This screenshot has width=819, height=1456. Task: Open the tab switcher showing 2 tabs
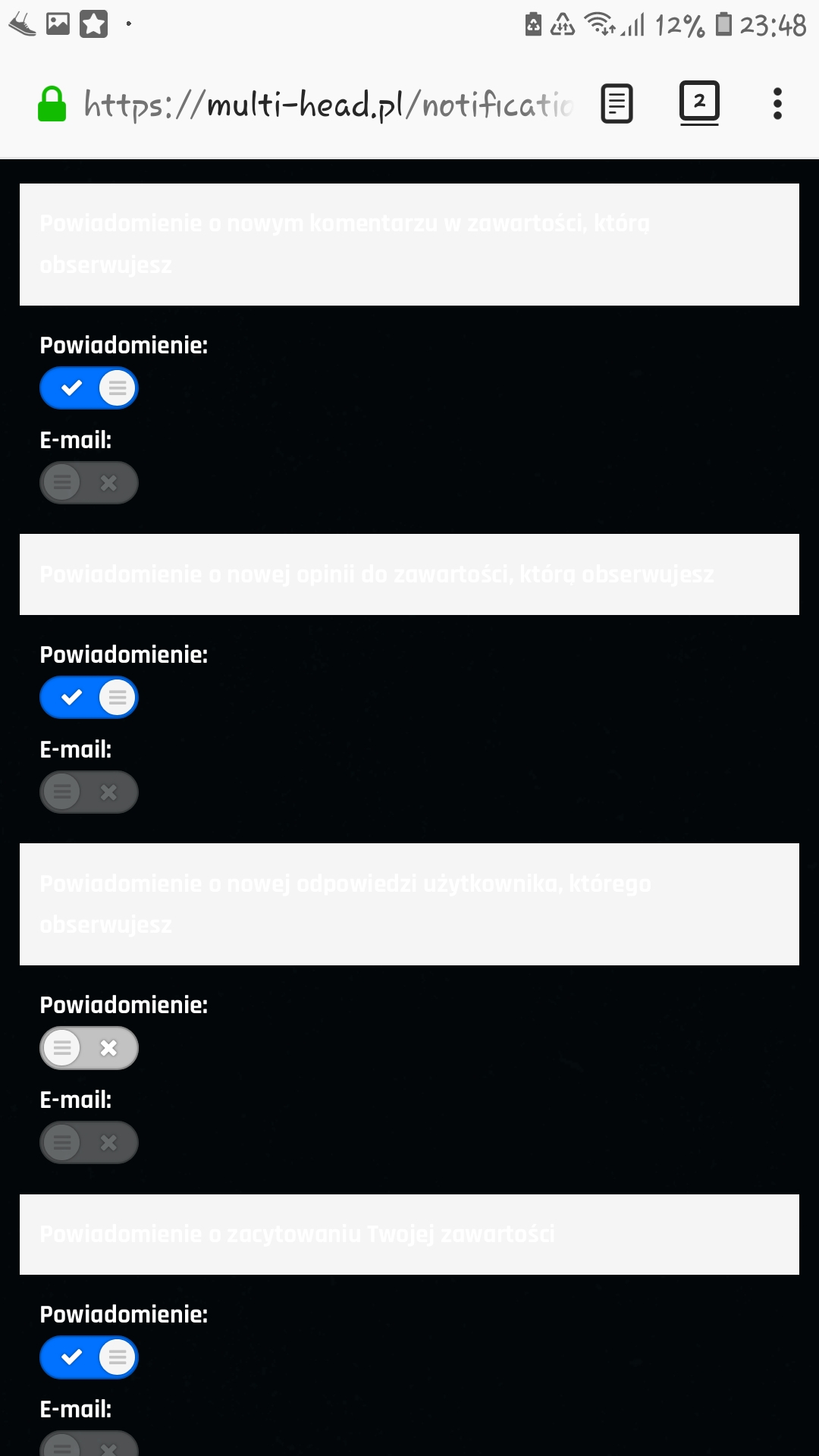tap(698, 102)
